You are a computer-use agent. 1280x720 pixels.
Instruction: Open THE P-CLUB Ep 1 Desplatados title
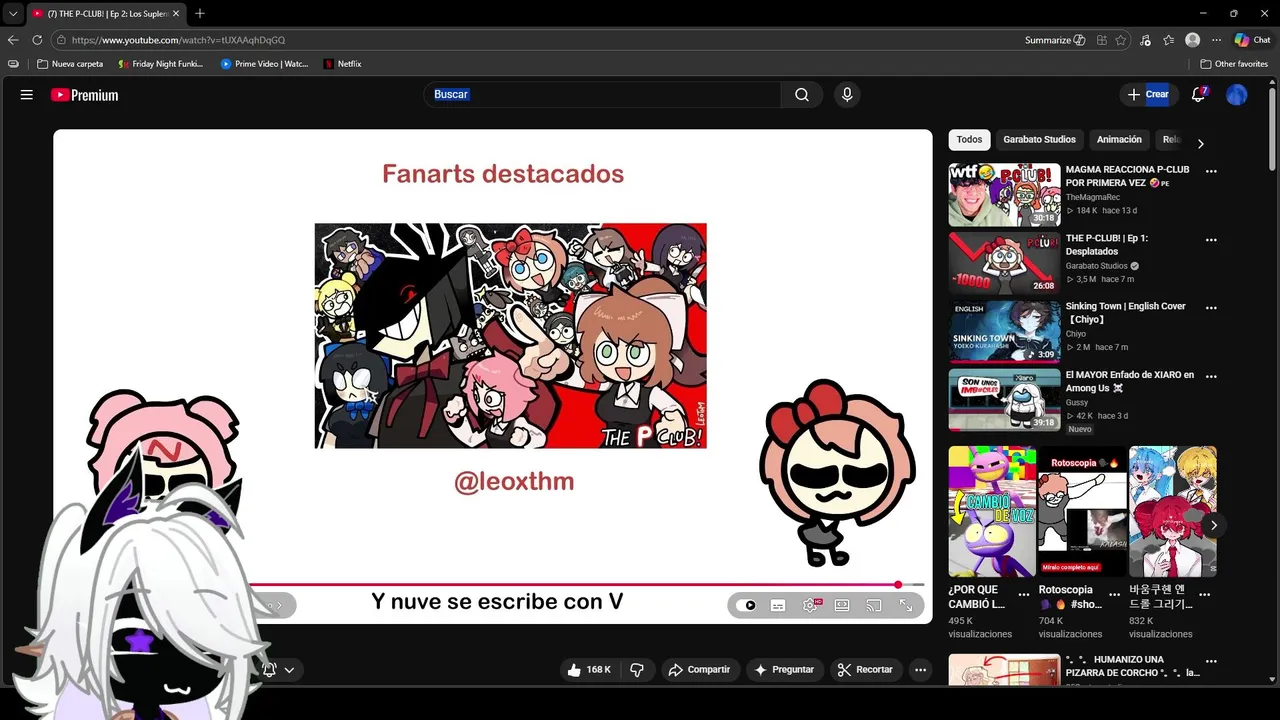(x=1107, y=245)
